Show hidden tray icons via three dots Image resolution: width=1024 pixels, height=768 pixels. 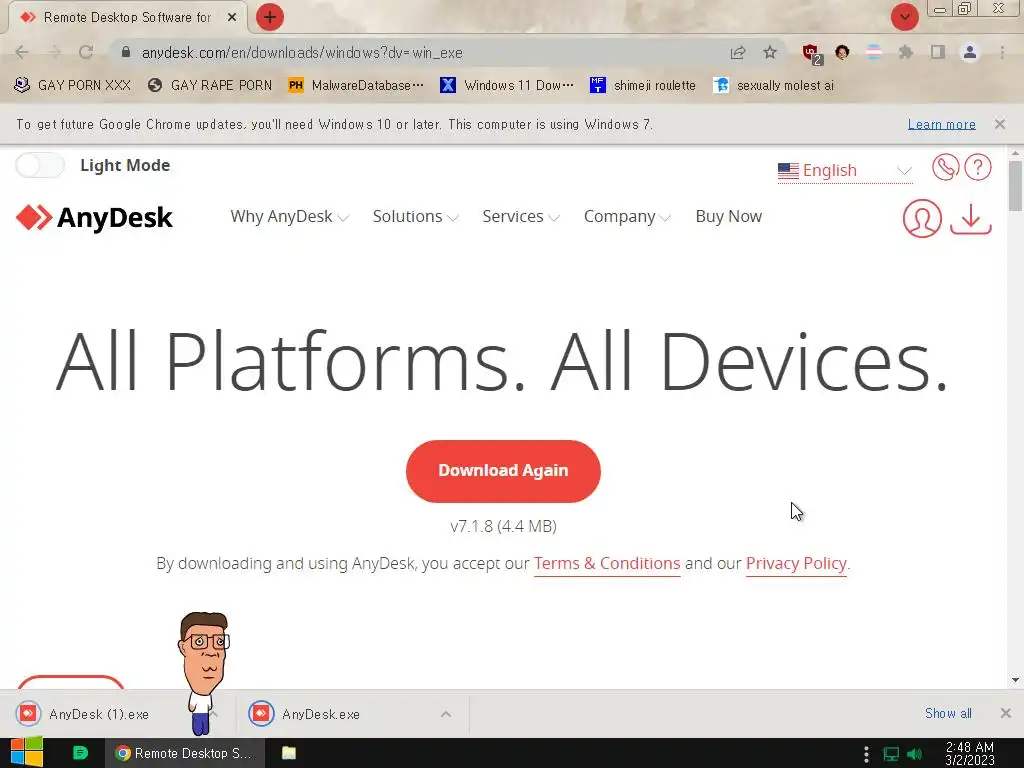pyautogui.click(x=866, y=754)
